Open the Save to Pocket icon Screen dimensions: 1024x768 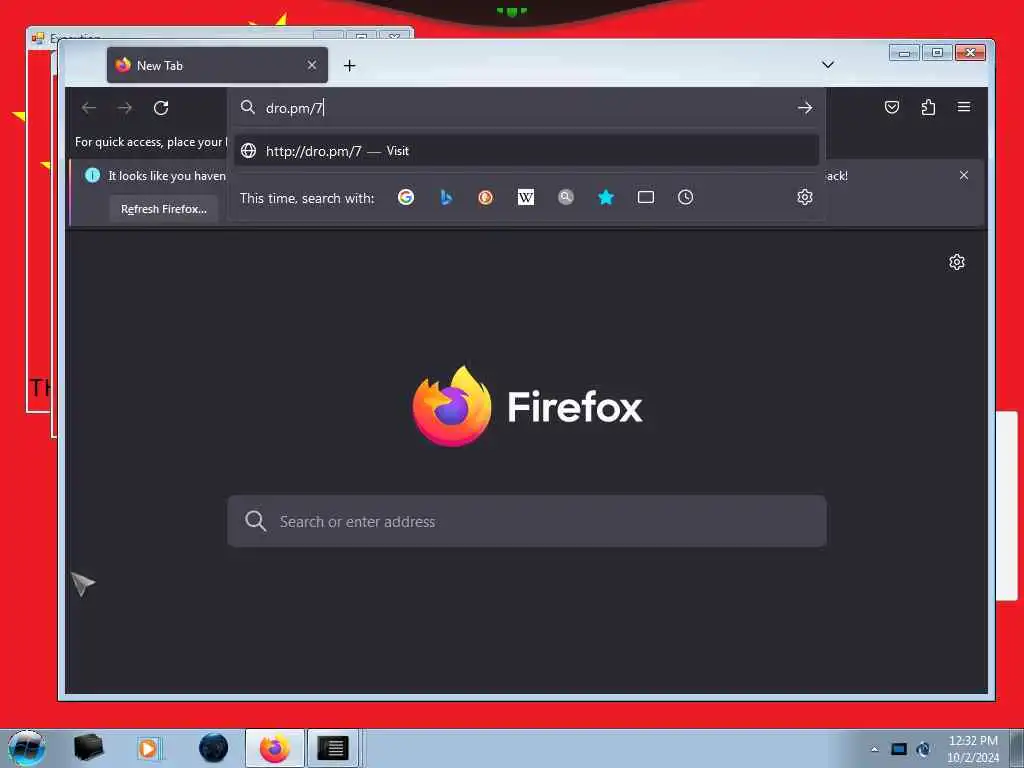pyautogui.click(x=891, y=107)
